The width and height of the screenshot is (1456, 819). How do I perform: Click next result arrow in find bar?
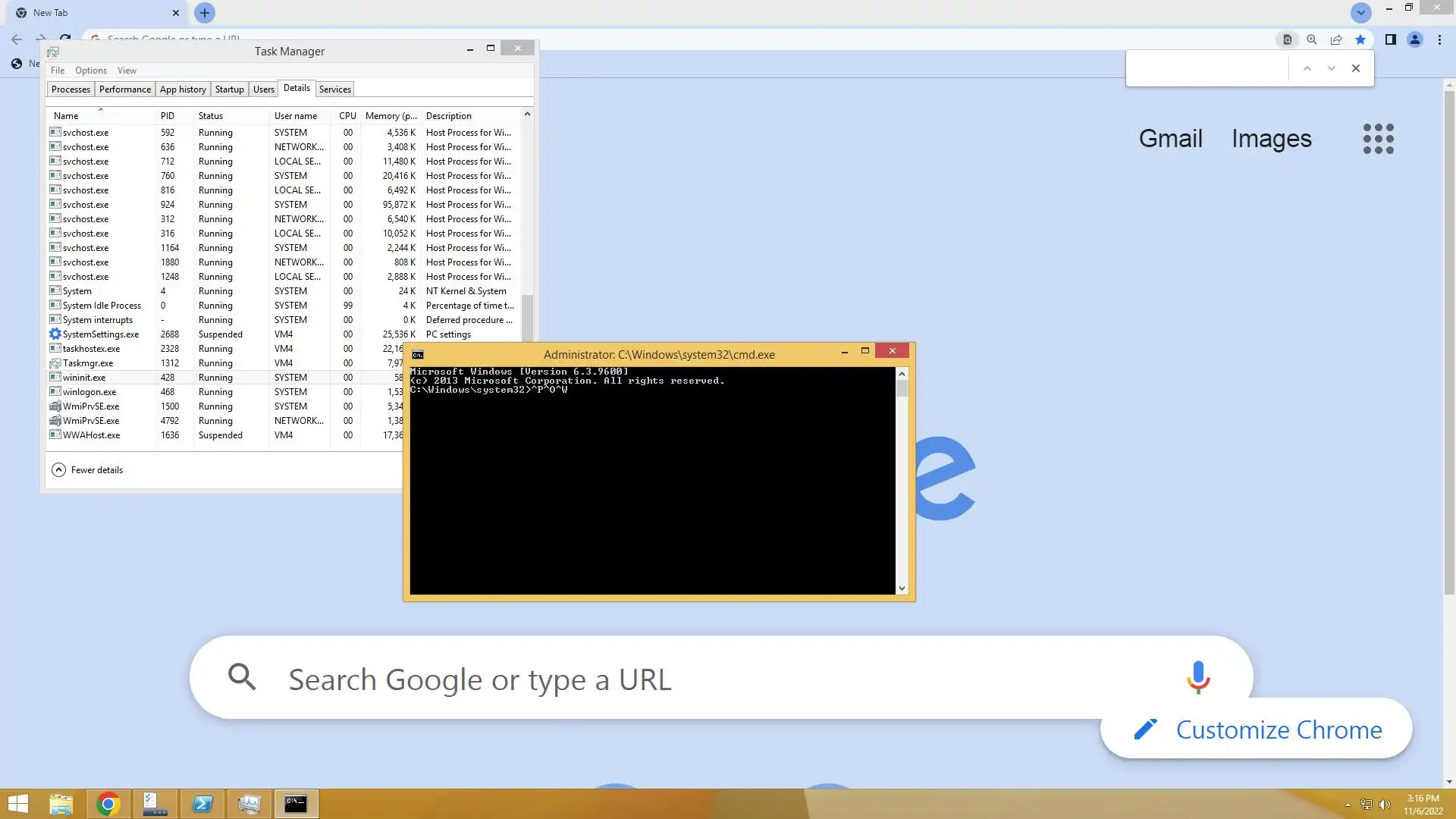pos(1331,68)
